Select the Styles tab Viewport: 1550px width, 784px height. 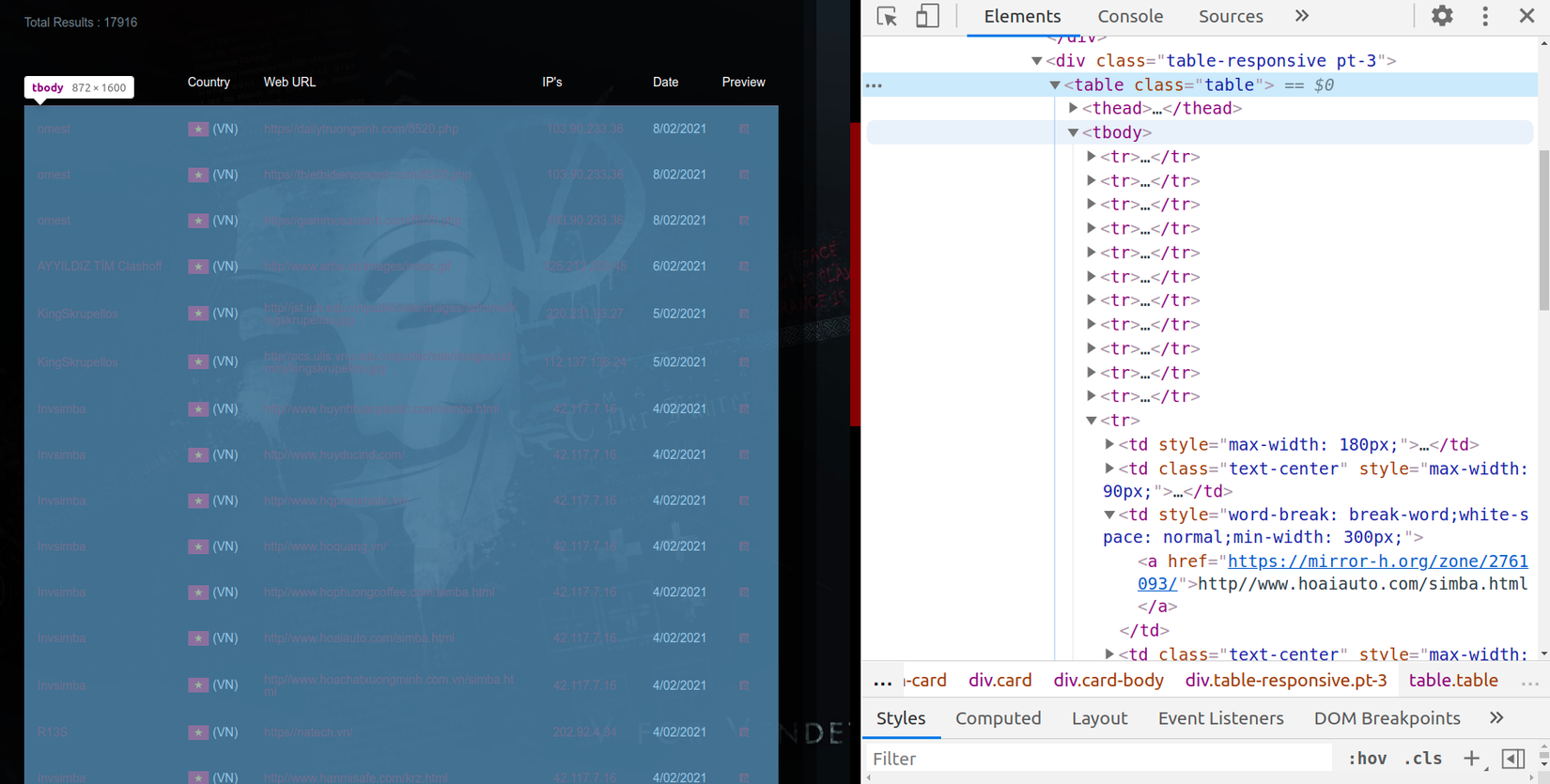coord(901,718)
